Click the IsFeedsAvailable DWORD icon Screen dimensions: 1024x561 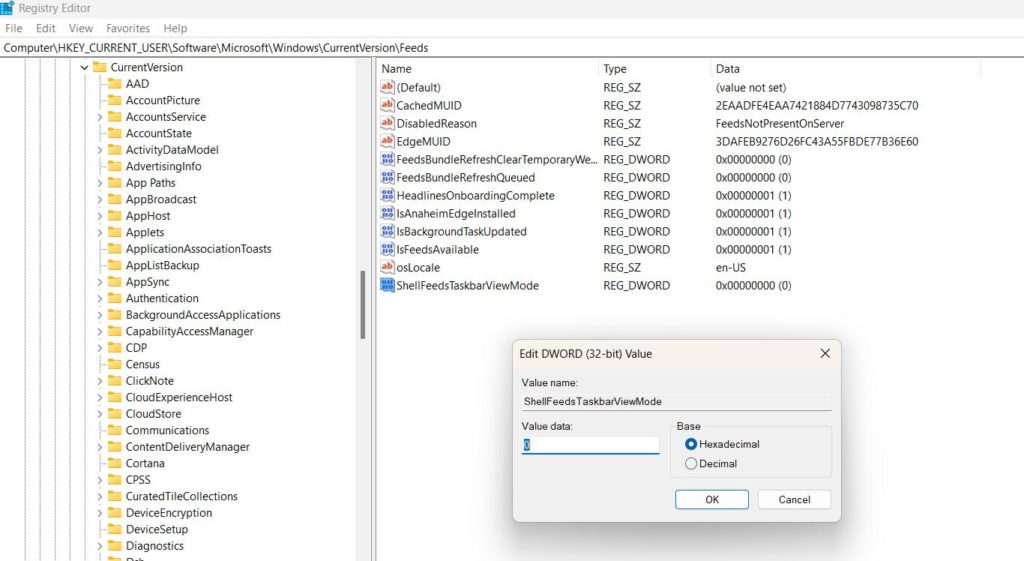[x=388, y=250]
